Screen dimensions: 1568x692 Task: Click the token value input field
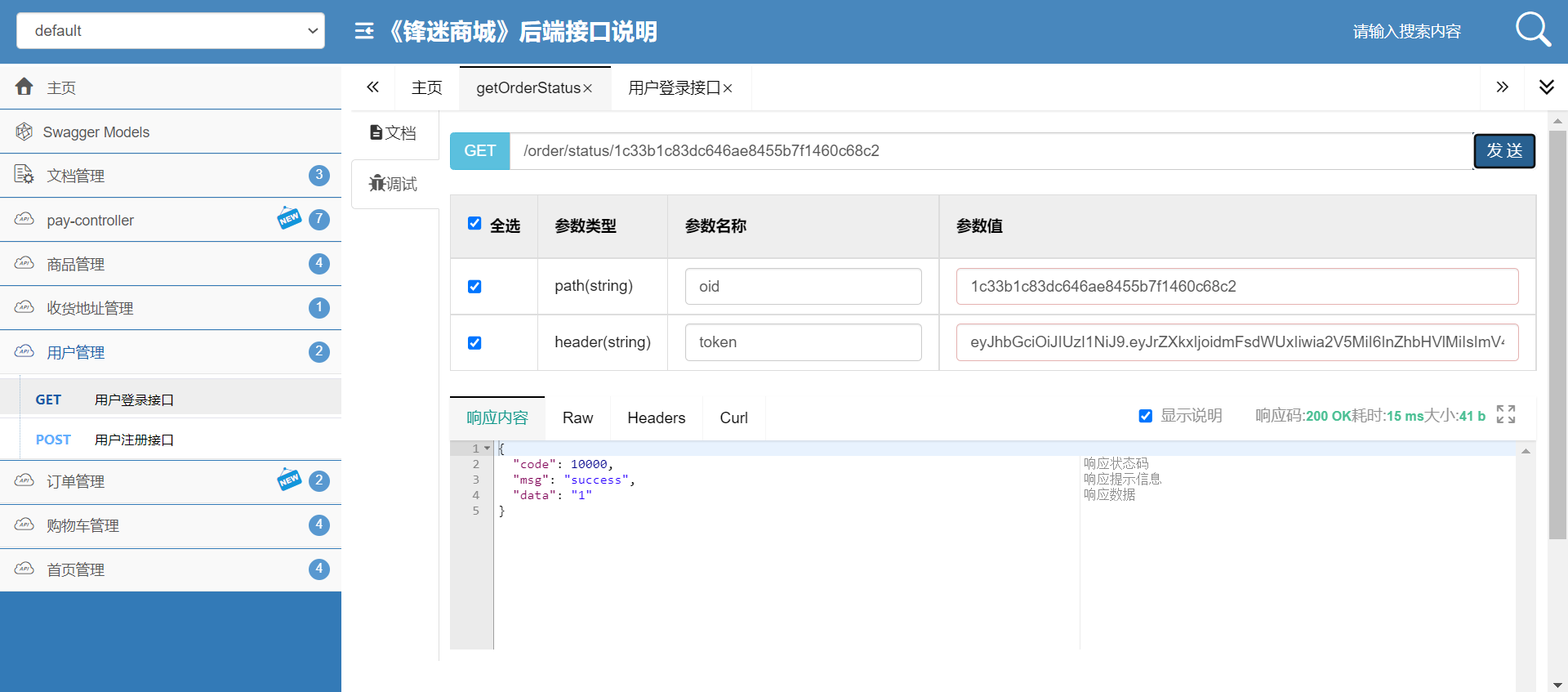1237,342
